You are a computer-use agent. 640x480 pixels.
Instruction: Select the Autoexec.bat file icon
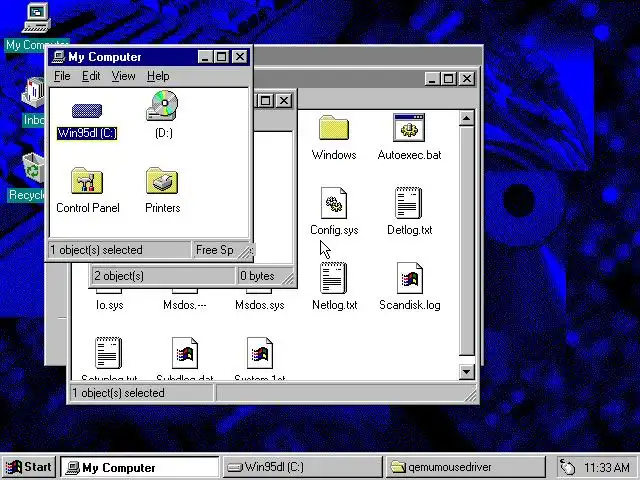[409, 127]
